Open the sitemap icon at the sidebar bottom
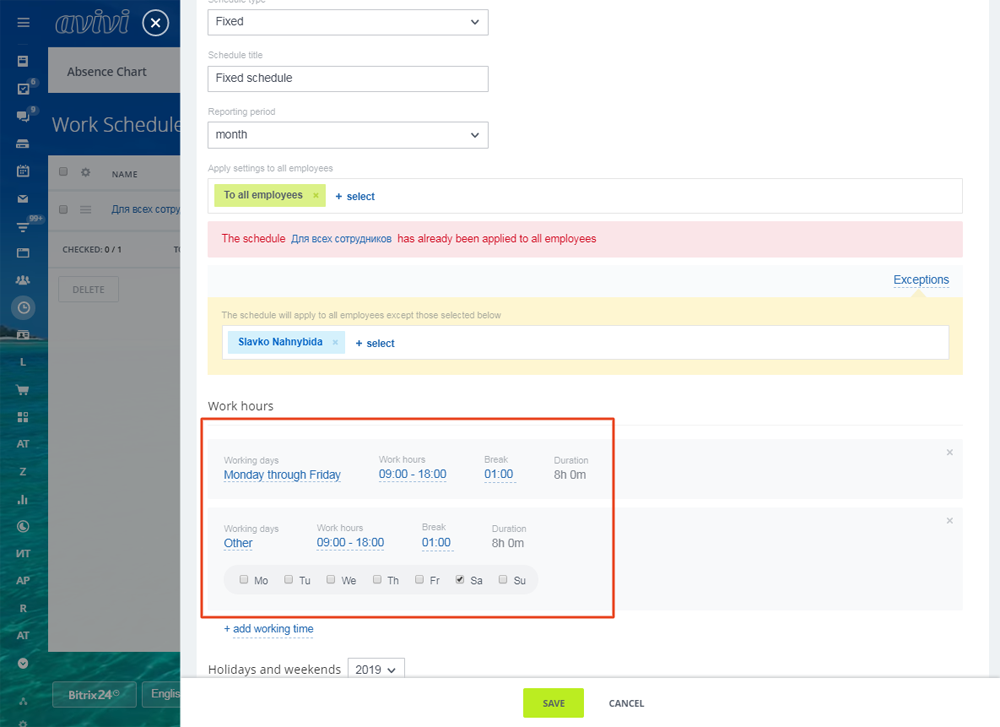This screenshot has width=1000, height=727. pos(23,701)
